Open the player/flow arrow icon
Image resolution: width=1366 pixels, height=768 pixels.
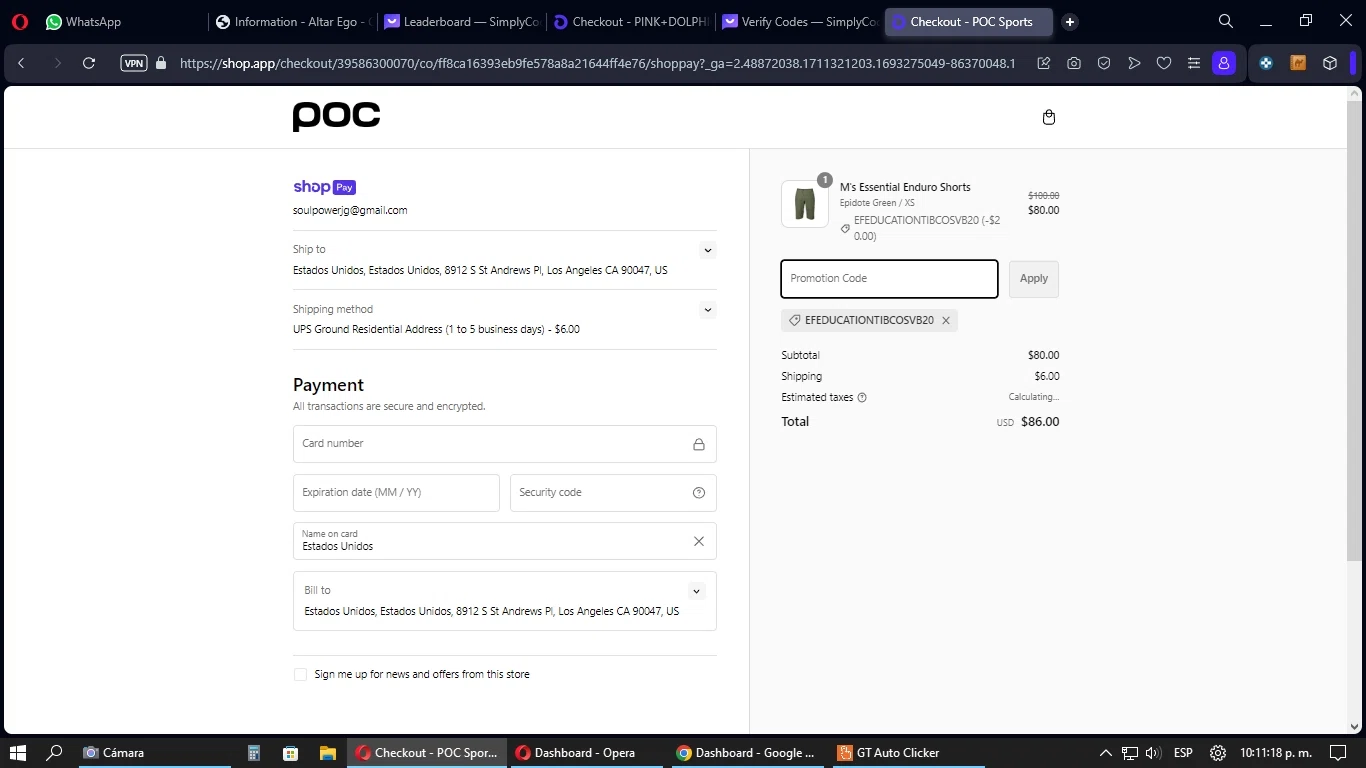[1134, 63]
